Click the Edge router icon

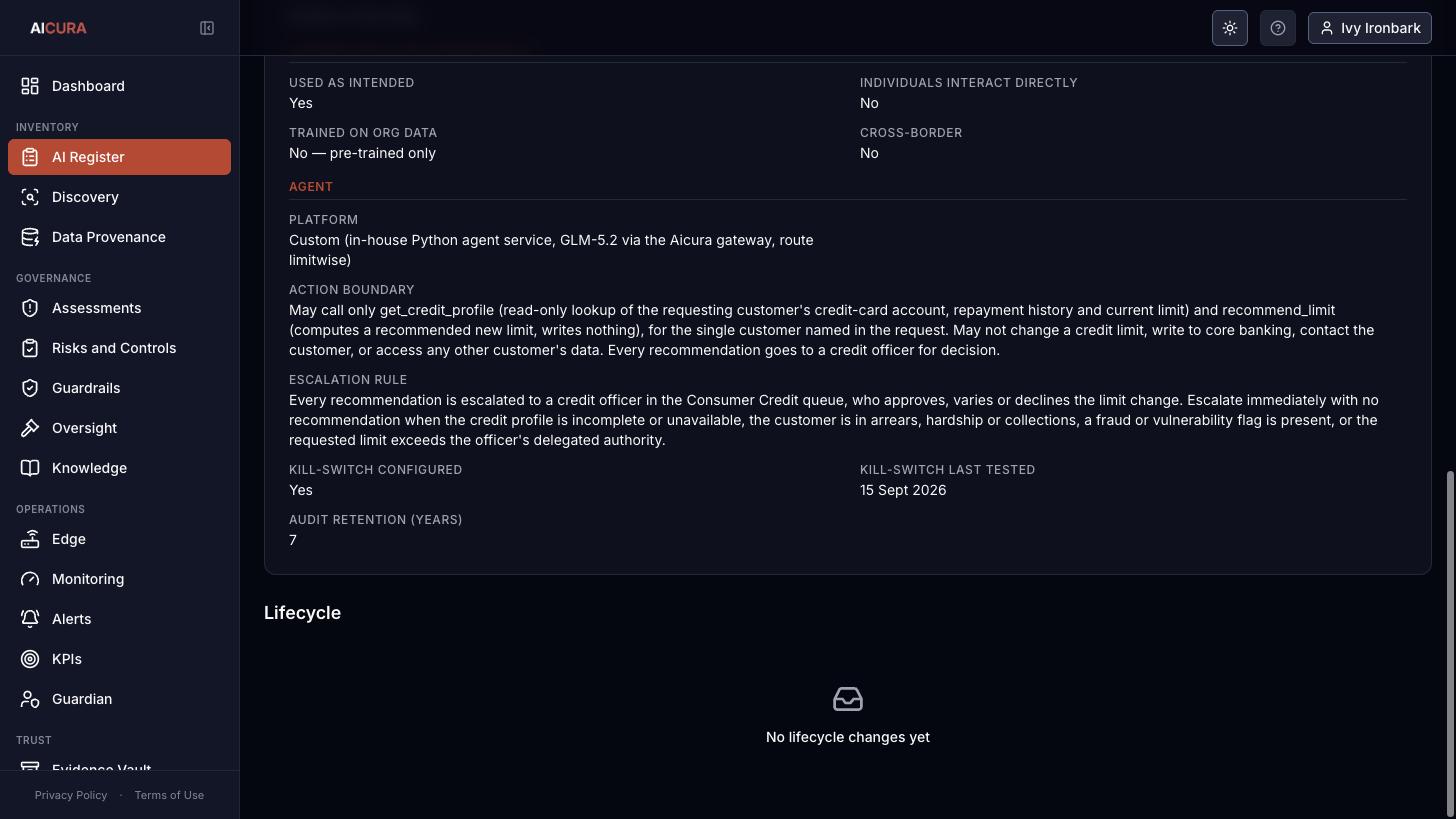click(30, 539)
